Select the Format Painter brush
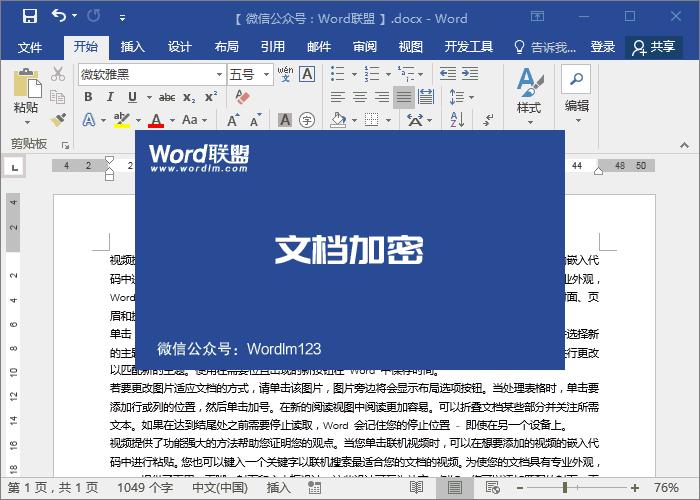 pos(58,119)
